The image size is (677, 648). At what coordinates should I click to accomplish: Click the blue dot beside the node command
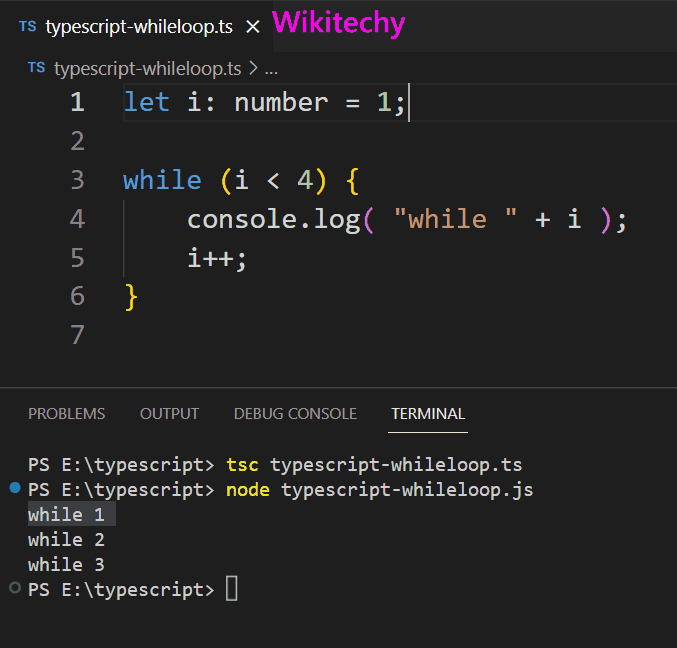pos(14,488)
